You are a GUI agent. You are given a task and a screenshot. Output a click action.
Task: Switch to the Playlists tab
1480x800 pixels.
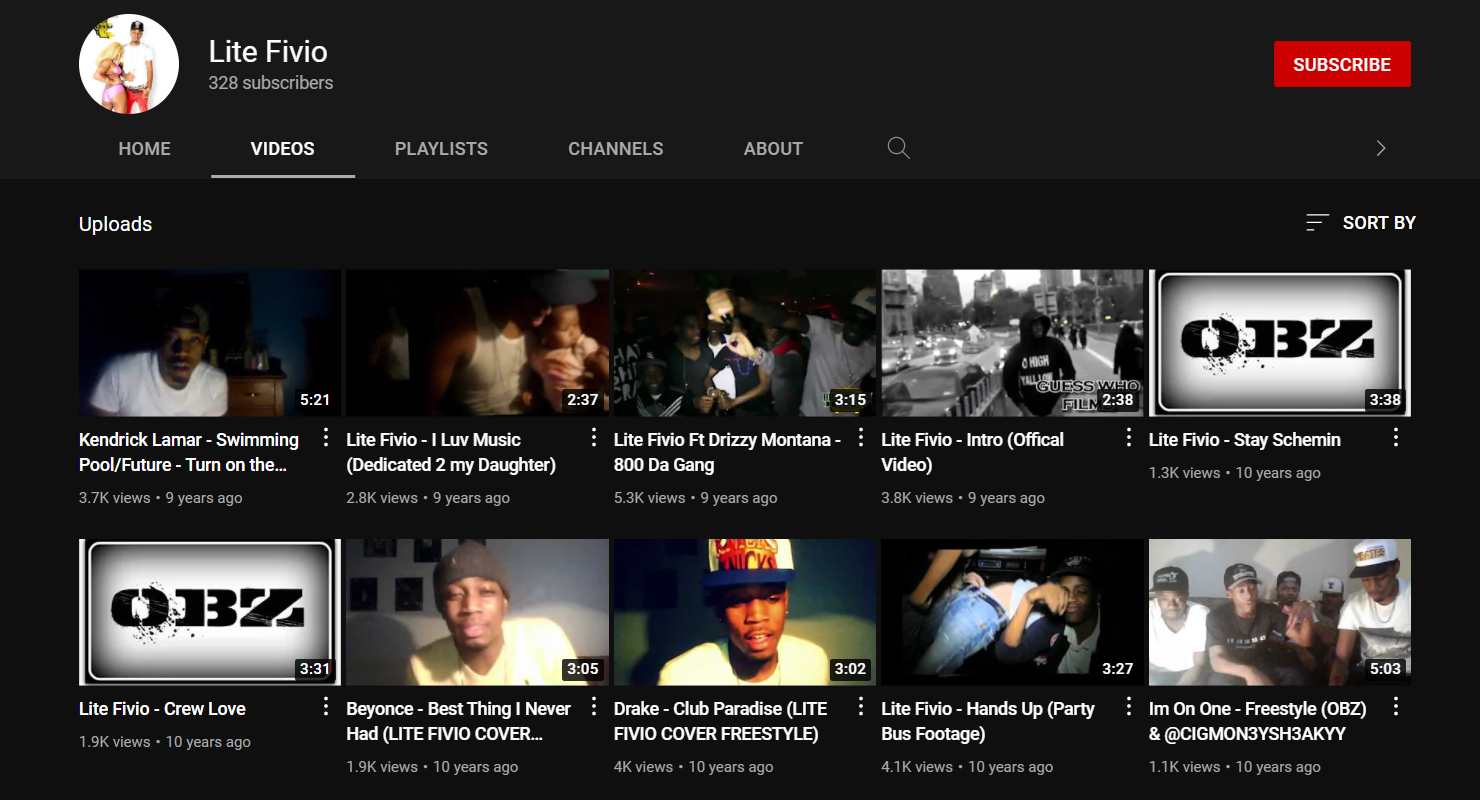pyautogui.click(x=441, y=148)
